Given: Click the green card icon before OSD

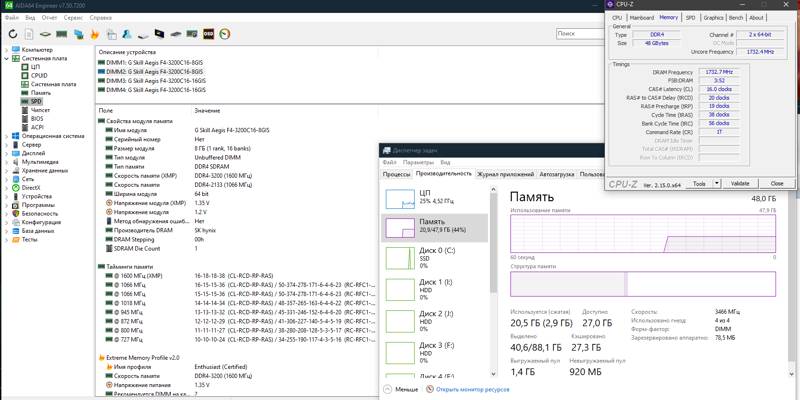Looking at the screenshot, I should (x=192, y=34).
